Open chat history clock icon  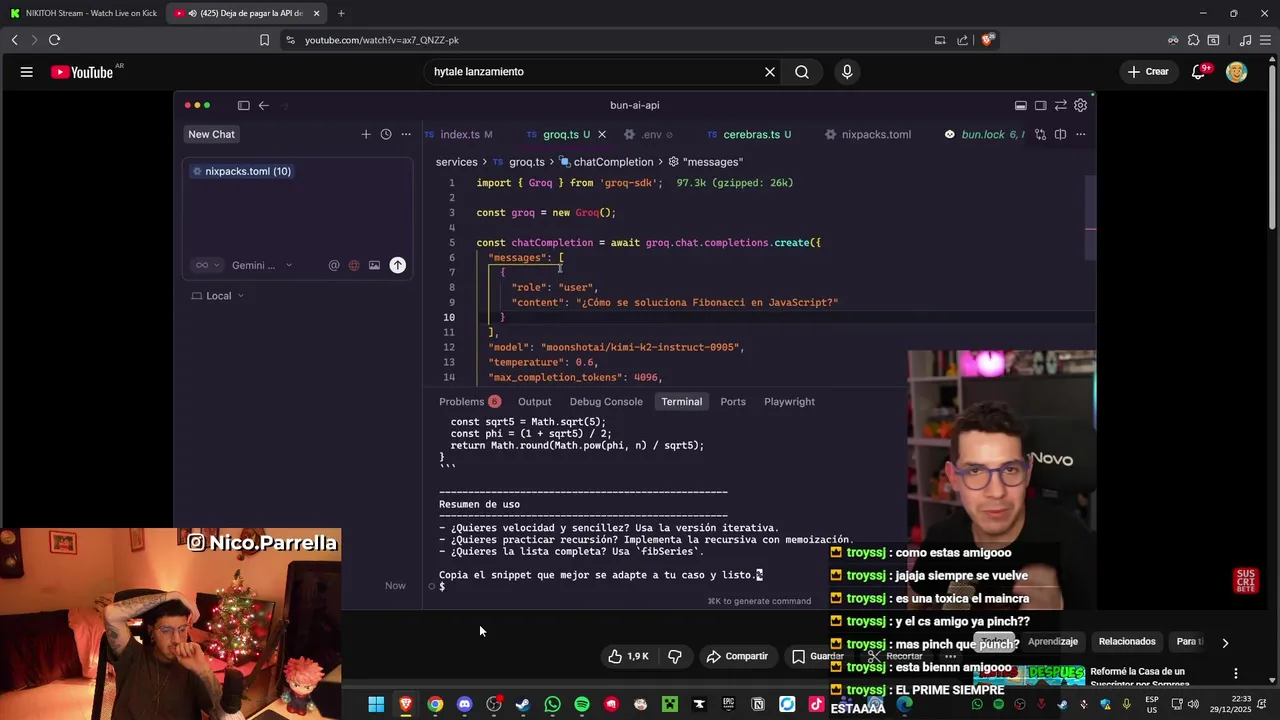click(386, 134)
